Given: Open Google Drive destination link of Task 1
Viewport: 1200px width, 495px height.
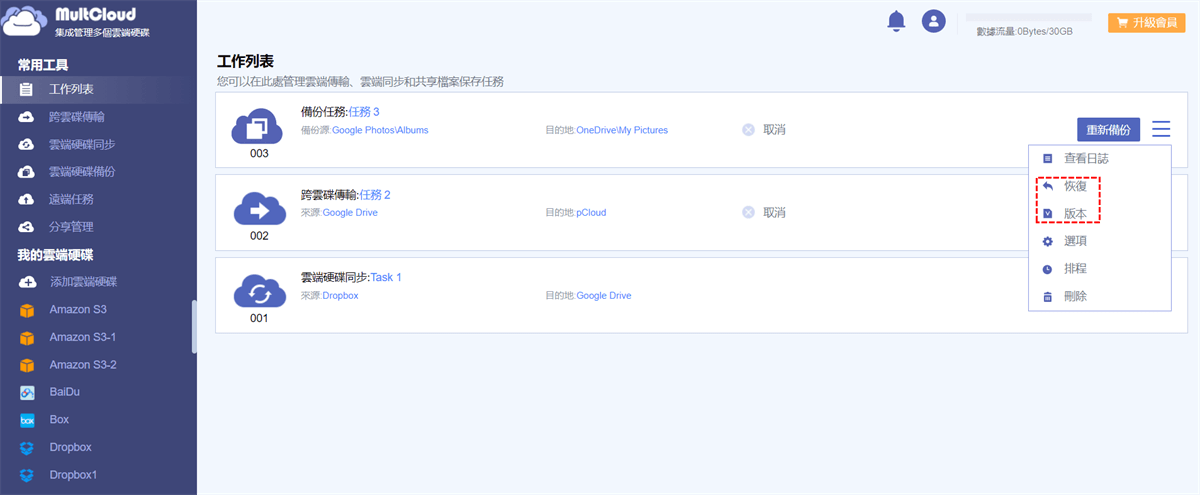Looking at the screenshot, I should tap(604, 296).
